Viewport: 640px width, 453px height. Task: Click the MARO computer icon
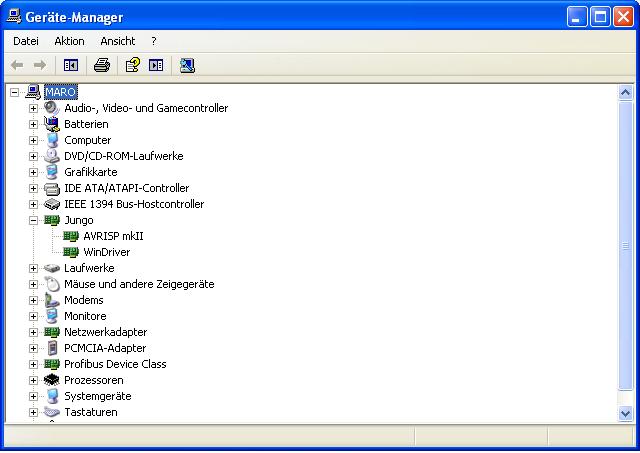[x=33, y=92]
